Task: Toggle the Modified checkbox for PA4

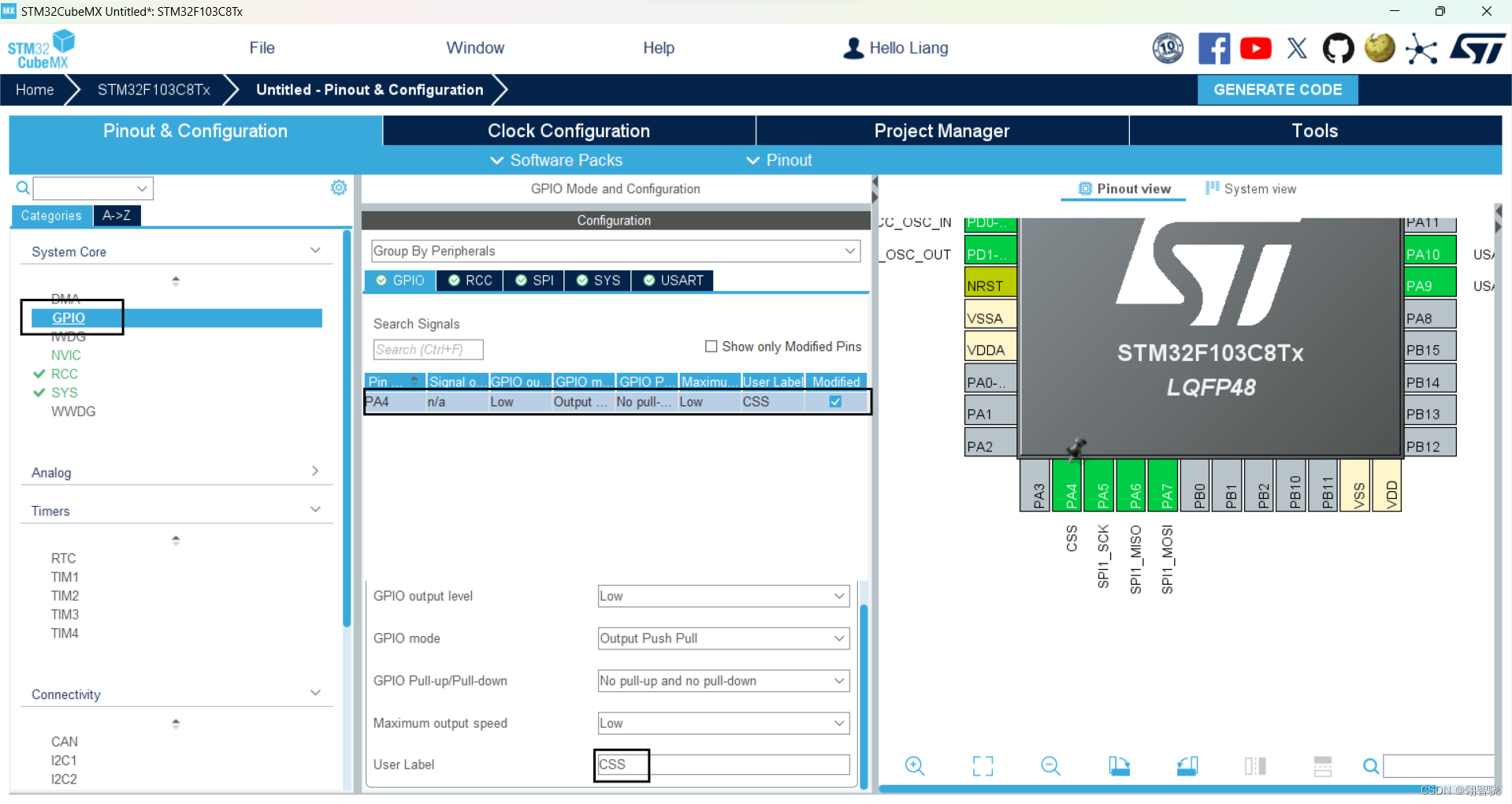Action: 835,401
